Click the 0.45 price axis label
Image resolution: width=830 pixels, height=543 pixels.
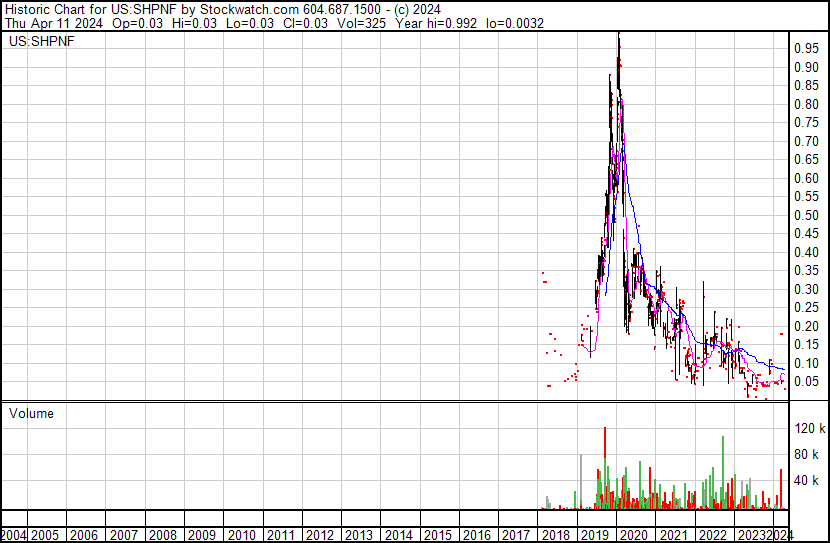(x=806, y=233)
